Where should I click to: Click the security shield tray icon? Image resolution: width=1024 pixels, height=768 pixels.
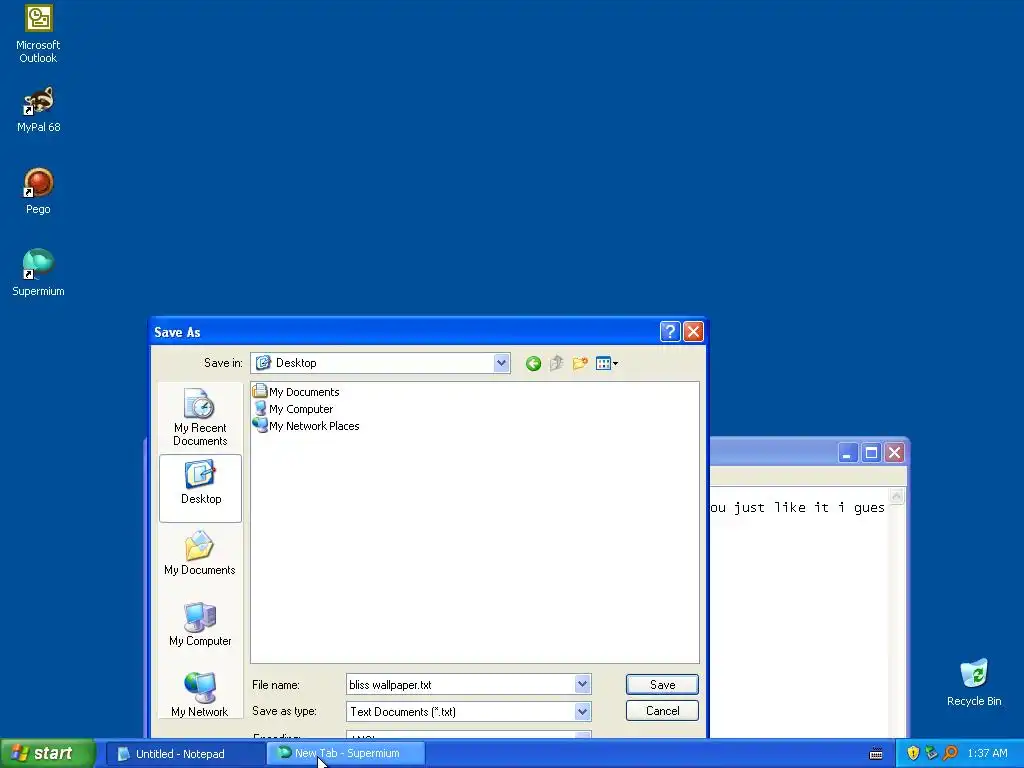[913, 754]
